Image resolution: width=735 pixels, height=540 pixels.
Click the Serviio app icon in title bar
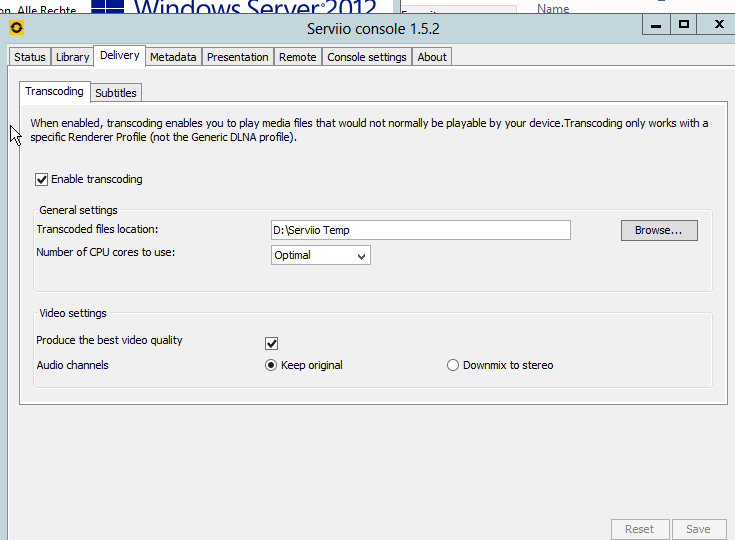tap(16, 27)
